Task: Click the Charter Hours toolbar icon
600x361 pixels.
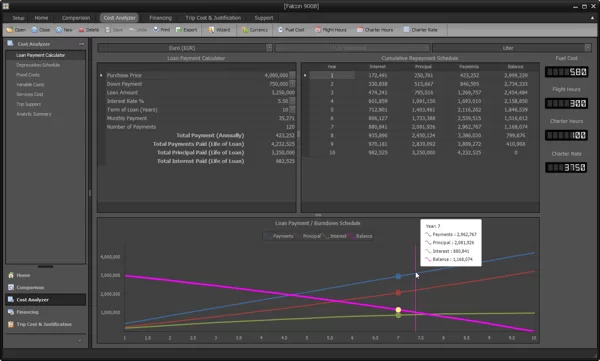Action: click(x=360, y=29)
